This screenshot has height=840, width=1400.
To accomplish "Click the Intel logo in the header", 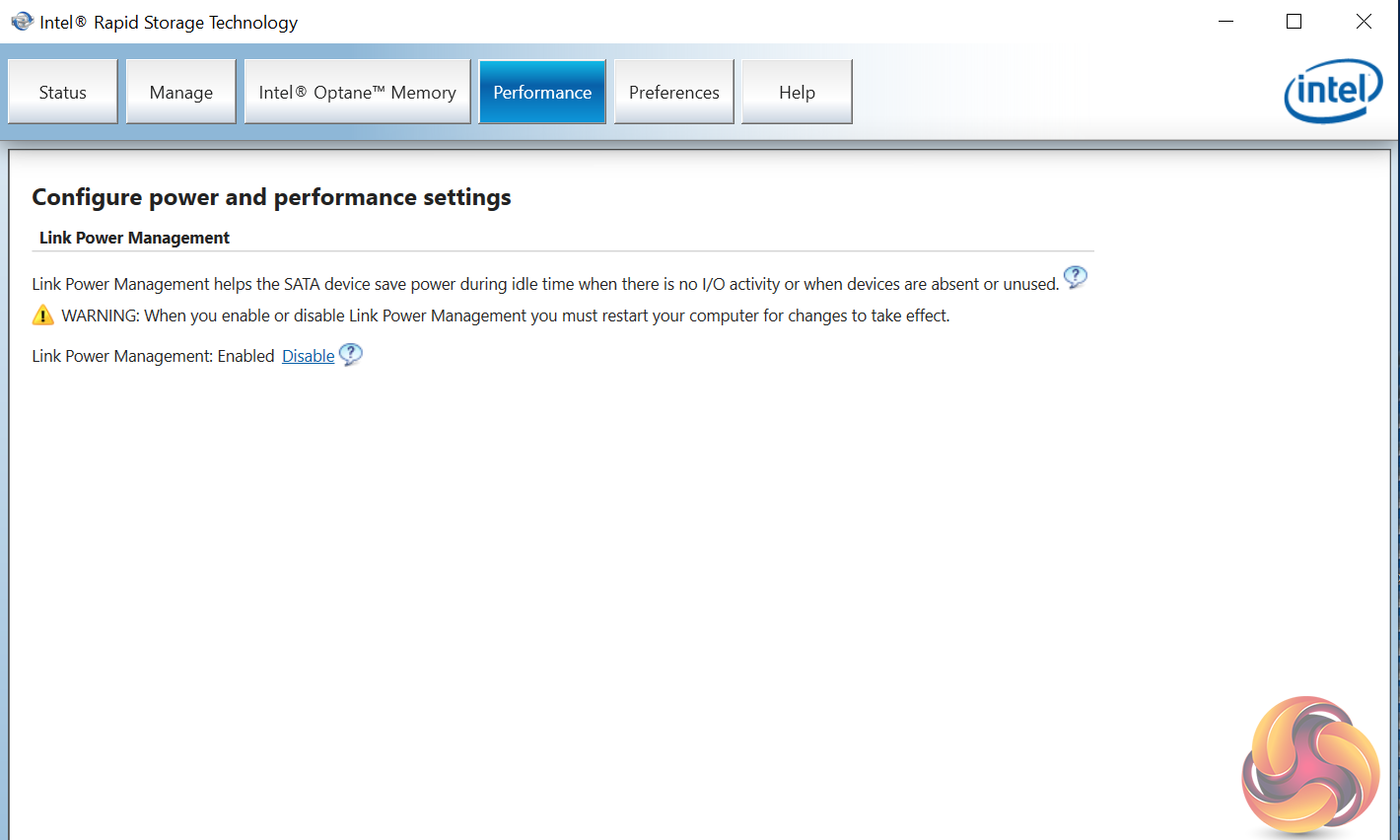I will pos(1333,91).
